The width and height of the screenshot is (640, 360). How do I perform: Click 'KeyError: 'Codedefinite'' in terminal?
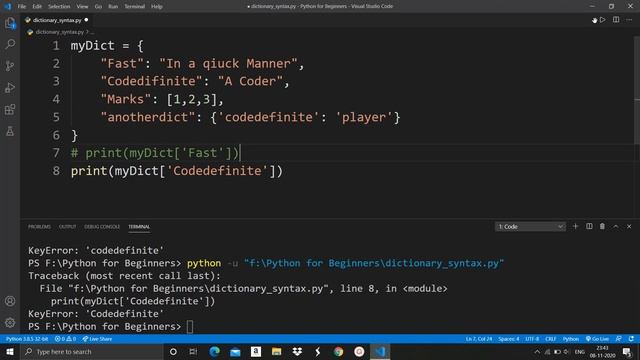[x=96, y=313]
